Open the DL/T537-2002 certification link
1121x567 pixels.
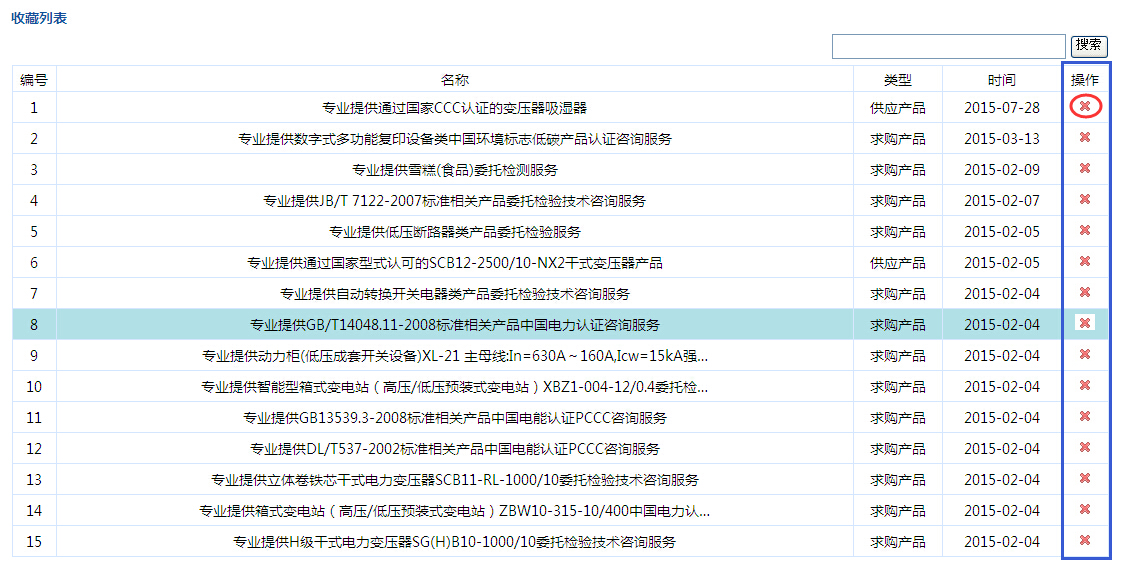click(454, 449)
